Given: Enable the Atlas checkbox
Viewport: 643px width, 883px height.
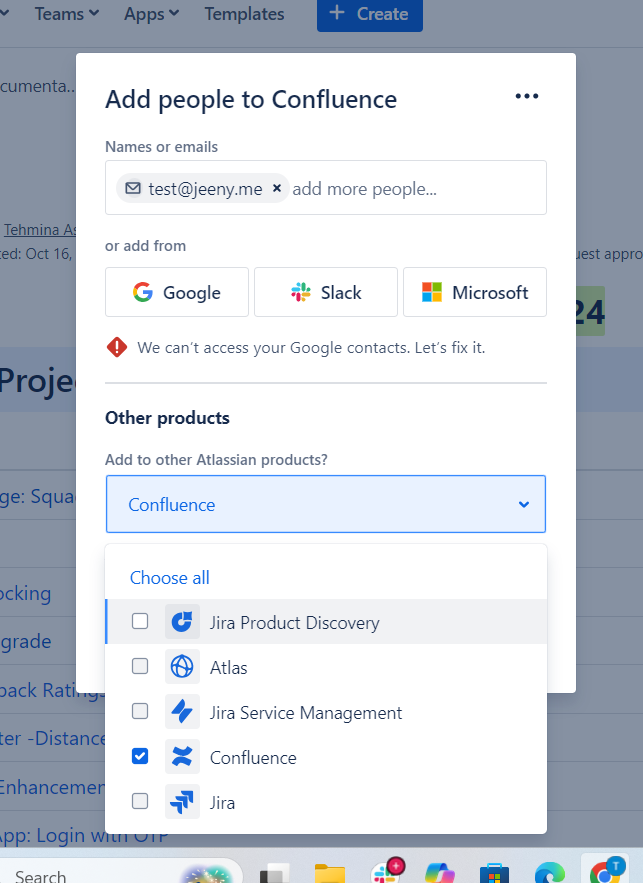Looking at the screenshot, I should point(140,667).
